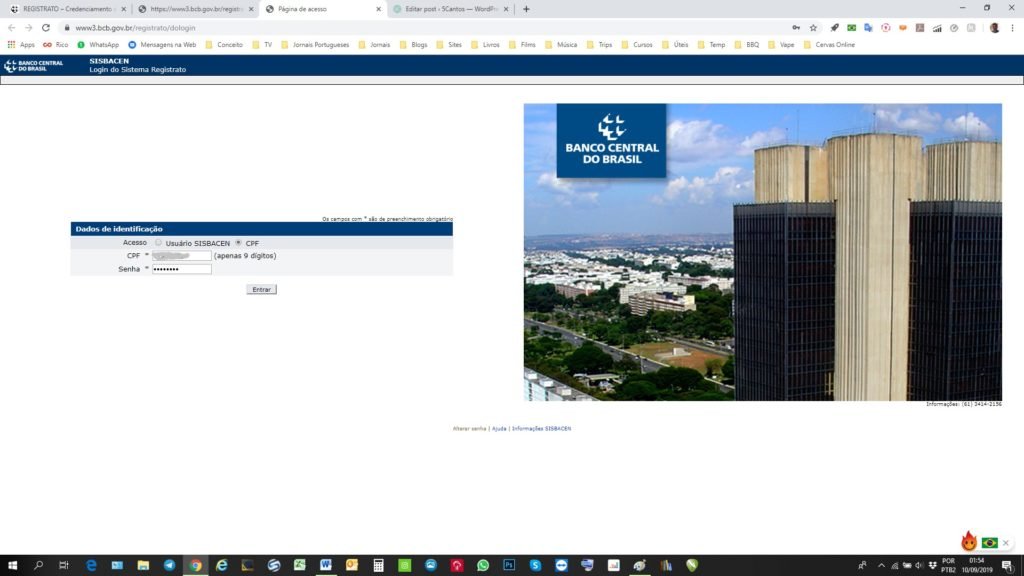Image resolution: width=1024 pixels, height=576 pixels.
Task: Dismiss the Hola popup with its X
Action: click(x=1006, y=543)
